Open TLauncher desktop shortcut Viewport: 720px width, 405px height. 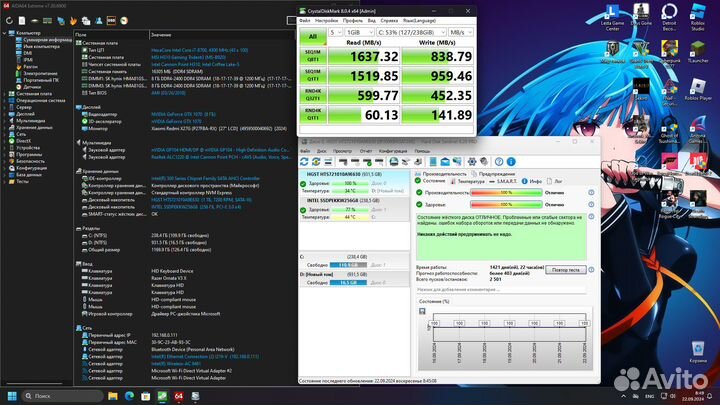pos(698,51)
